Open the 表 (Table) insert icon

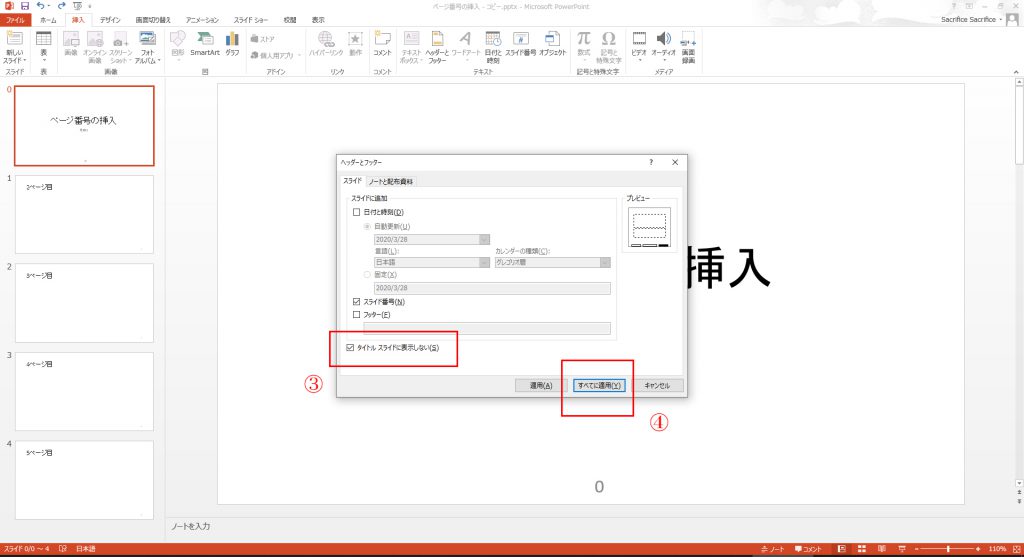point(44,44)
